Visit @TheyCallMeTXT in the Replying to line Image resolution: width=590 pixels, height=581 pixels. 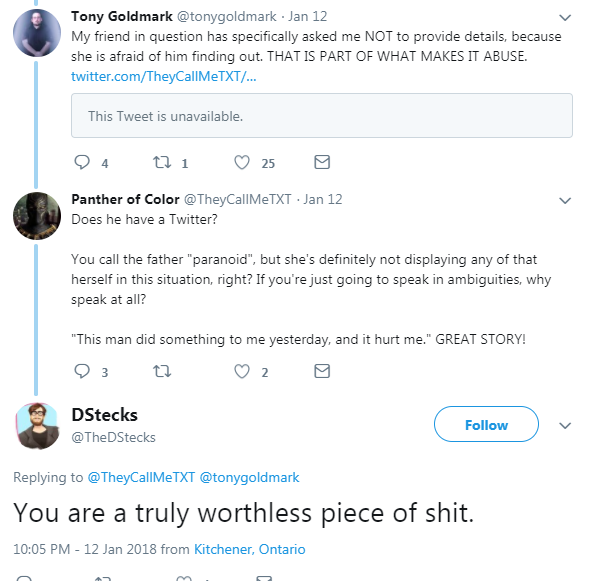pyautogui.click(x=141, y=478)
